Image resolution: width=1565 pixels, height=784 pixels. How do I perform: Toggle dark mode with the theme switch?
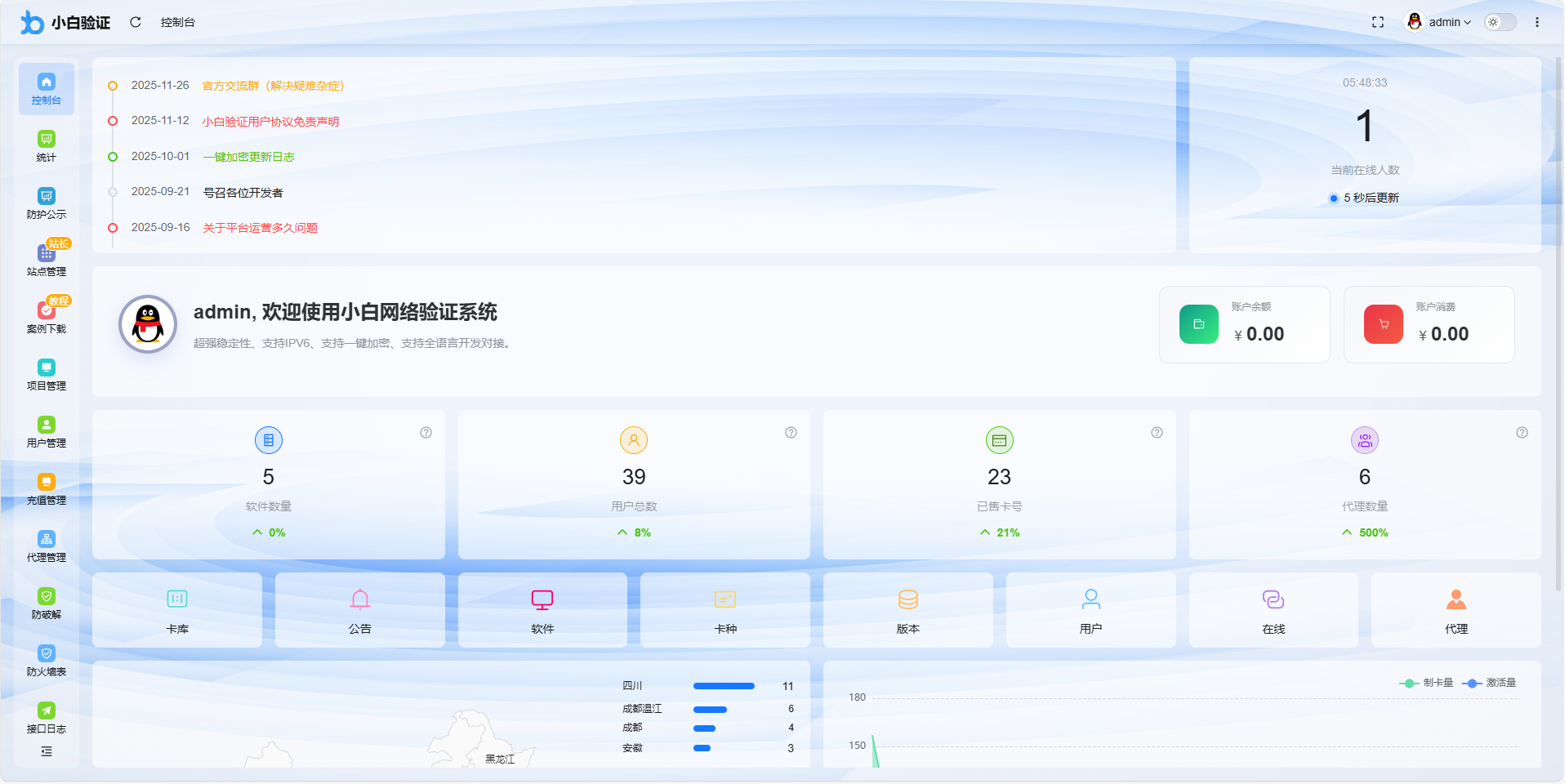1500,22
